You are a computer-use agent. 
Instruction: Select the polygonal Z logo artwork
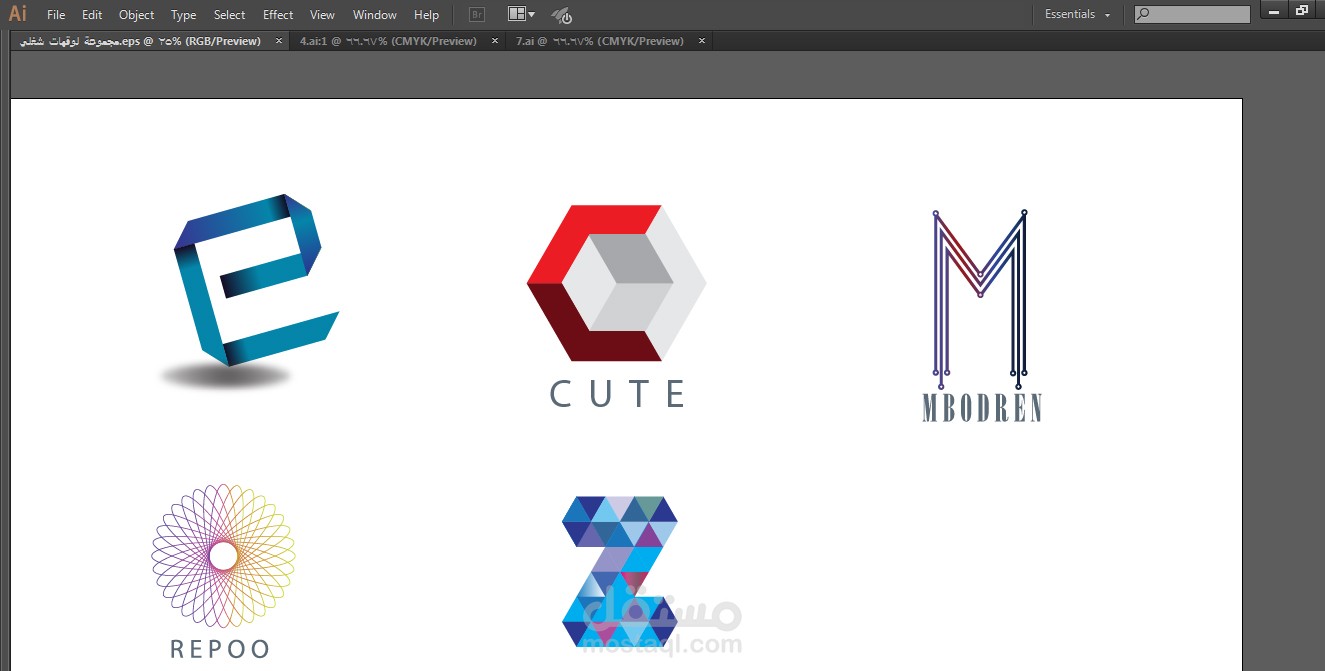tap(620, 571)
